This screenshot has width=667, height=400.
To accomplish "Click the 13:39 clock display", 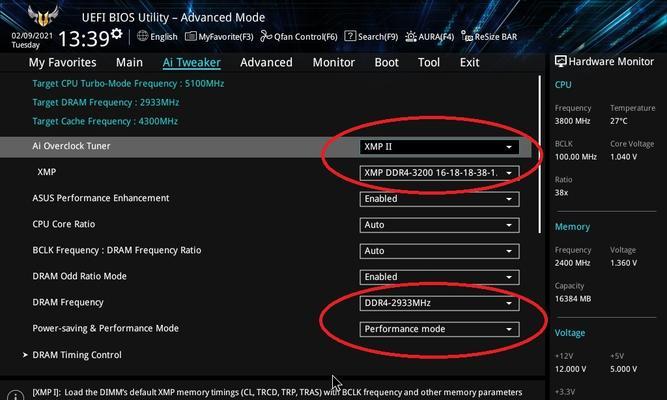I will [84, 39].
